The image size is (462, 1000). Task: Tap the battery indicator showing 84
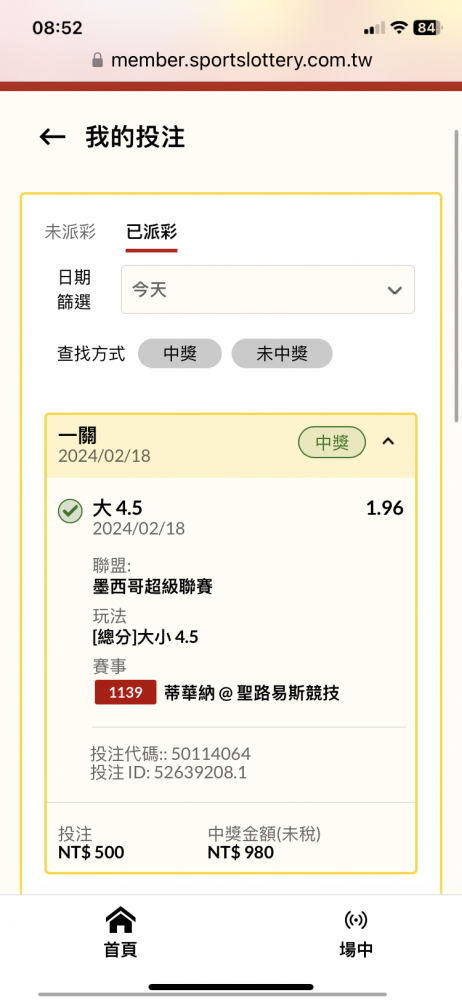click(x=427, y=27)
